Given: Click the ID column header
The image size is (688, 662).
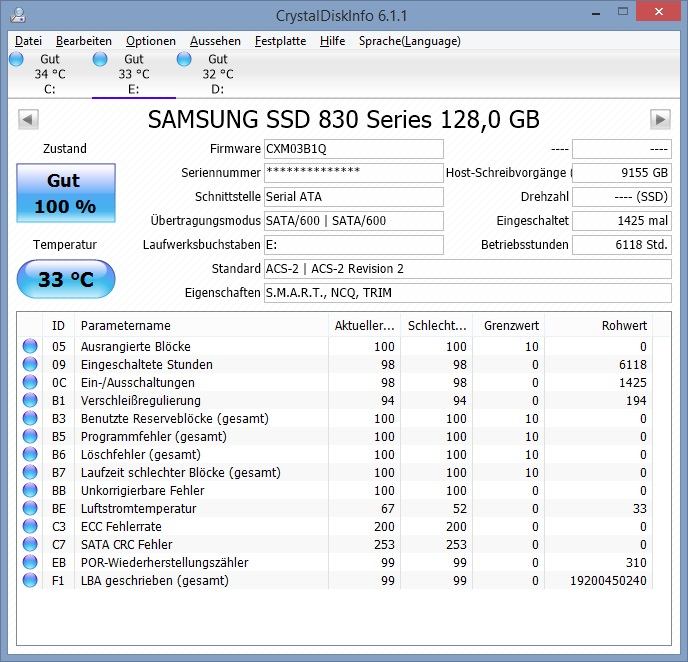Looking at the screenshot, I should click(58, 326).
